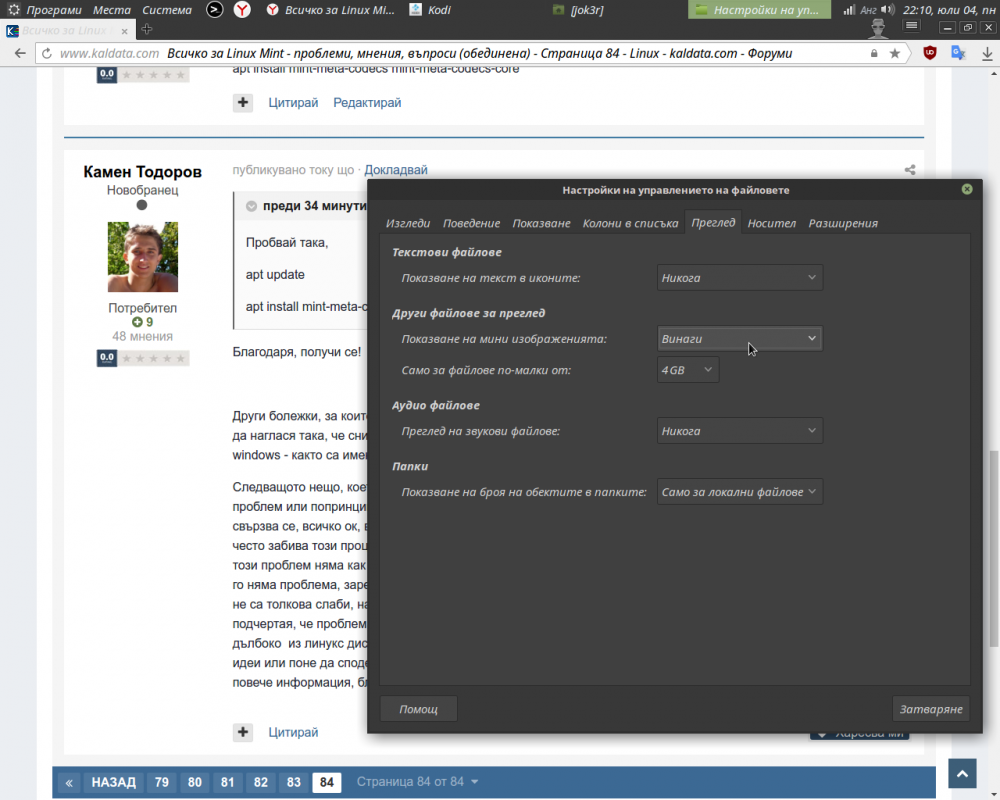Click Цитирай link in lower post

[x=293, y=732]
